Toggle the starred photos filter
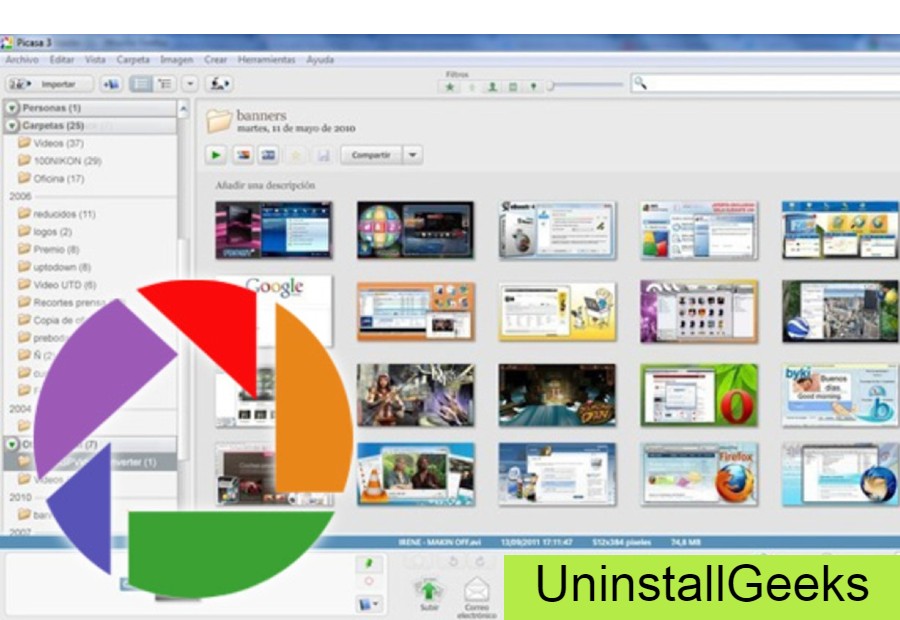 pyautogui.click(x=450, y=87)
